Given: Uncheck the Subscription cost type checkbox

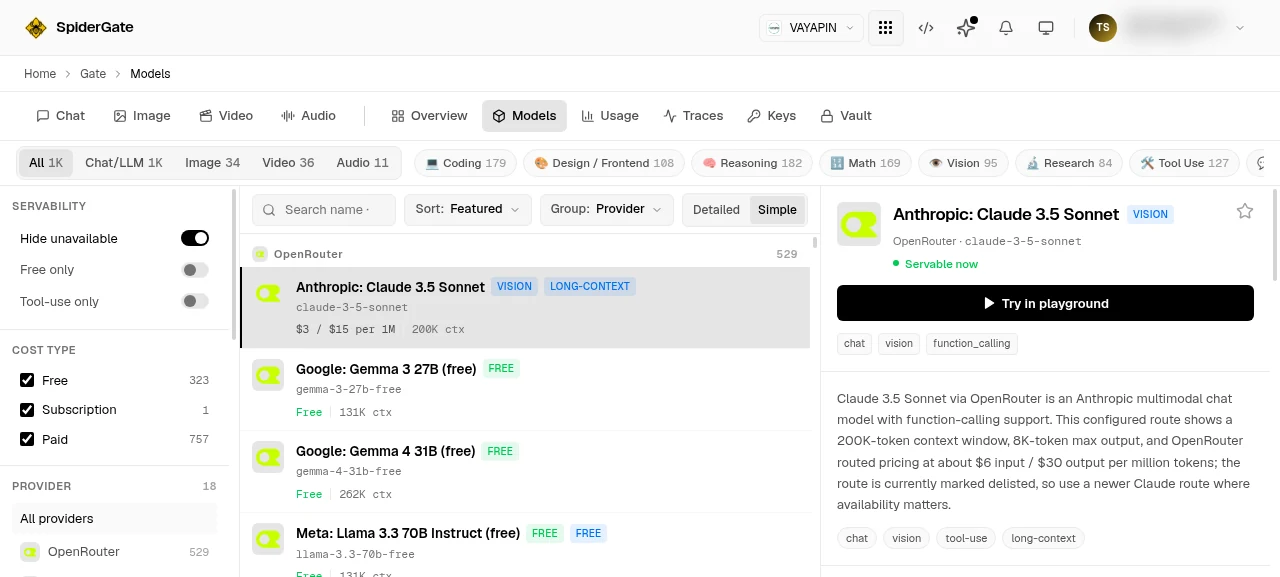Looking at the screenshot, I should [x=27, y=410].
